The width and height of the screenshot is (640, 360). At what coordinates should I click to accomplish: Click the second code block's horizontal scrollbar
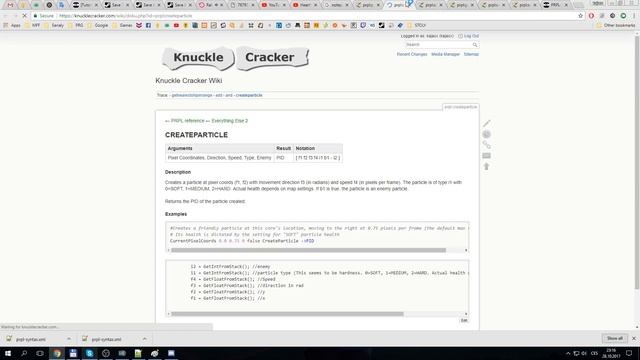tap(287, 314)
